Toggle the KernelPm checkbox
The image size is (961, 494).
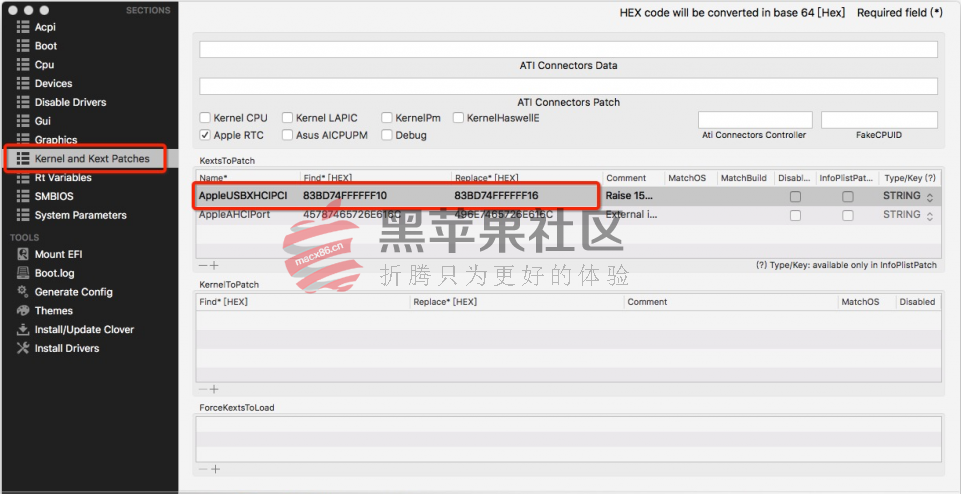387,118
